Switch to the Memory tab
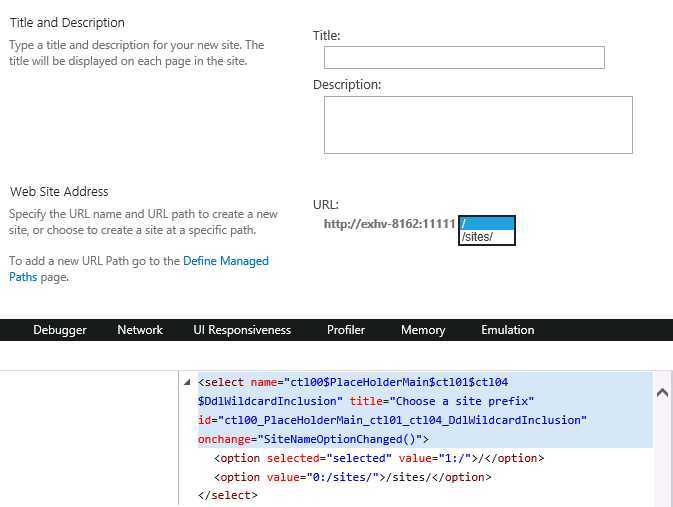The image size is (673, 507). pyautogui.click(x=423, y=330)
